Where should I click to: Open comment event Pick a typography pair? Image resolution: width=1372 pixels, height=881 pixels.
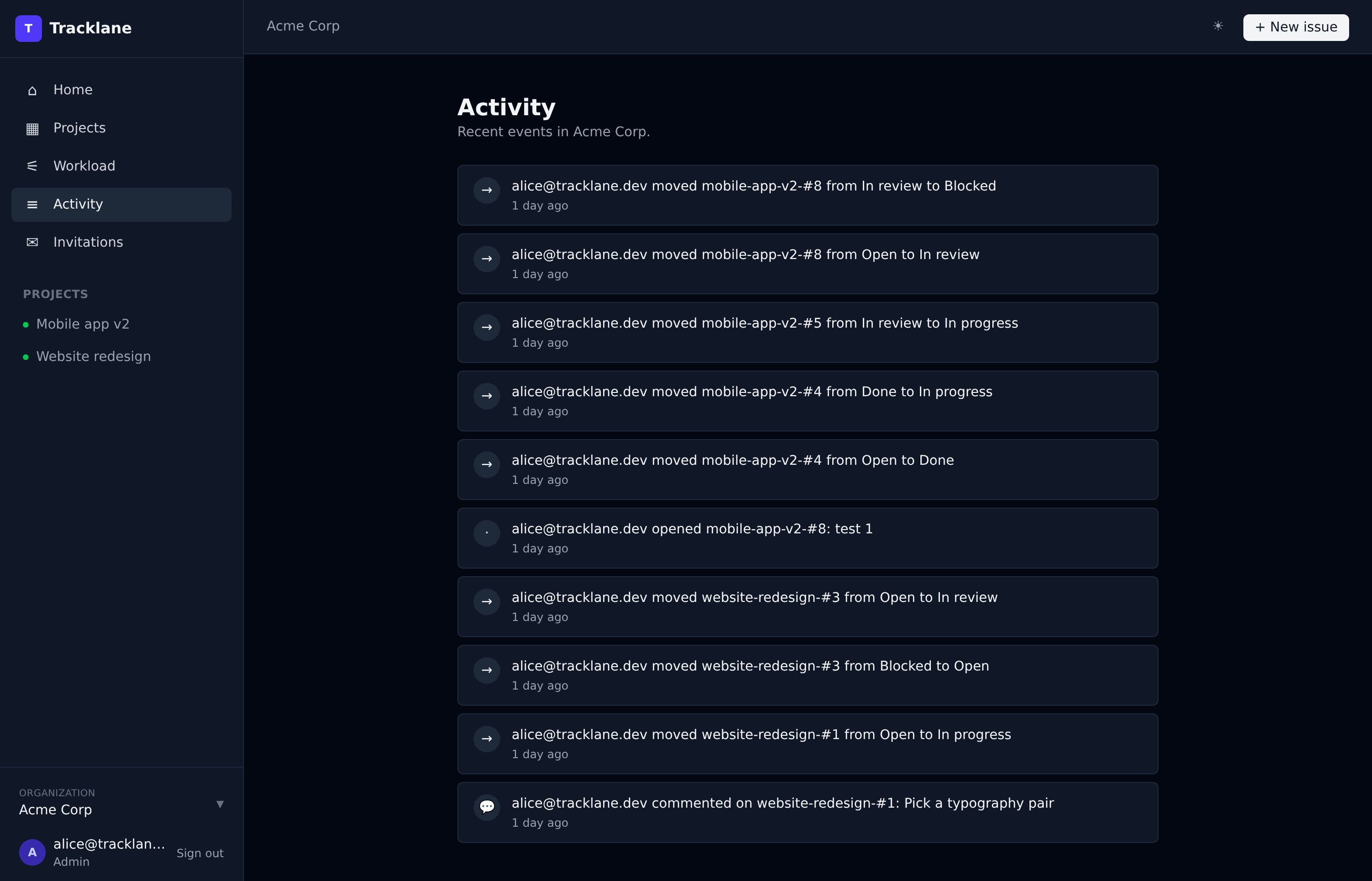point(808,813)
